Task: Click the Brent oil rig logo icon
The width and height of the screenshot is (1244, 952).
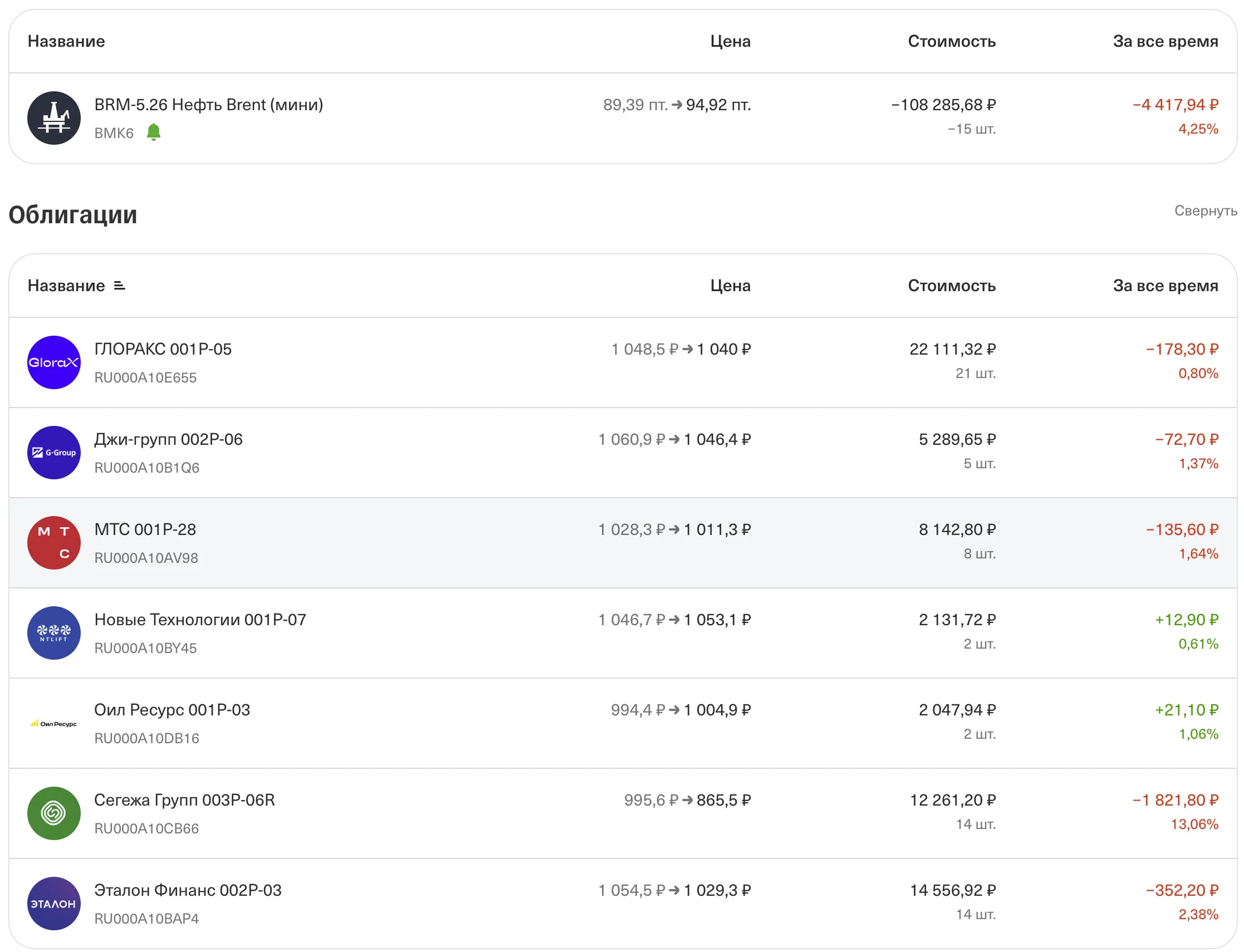Action: [x=54, y=118]
